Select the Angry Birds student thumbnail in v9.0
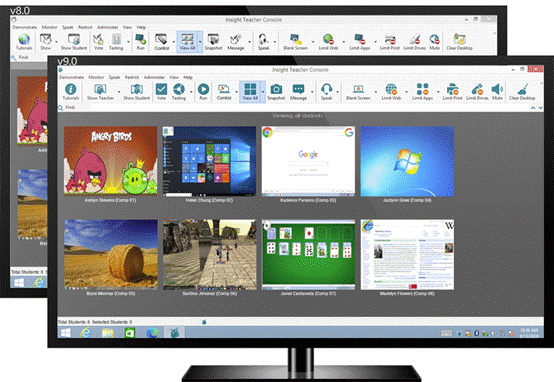Image resolution: width=554 pixels, height=382 pixels. point(111,161)
